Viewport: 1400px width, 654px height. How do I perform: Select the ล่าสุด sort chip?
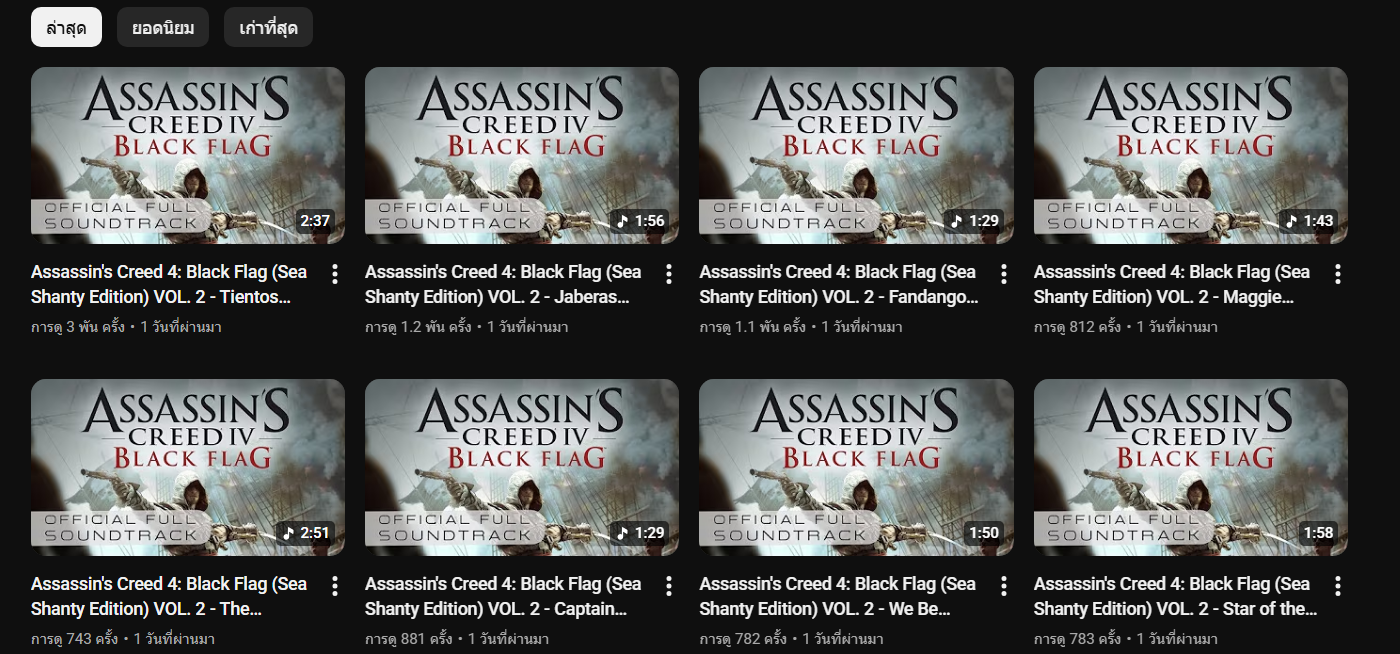(66, 27)
